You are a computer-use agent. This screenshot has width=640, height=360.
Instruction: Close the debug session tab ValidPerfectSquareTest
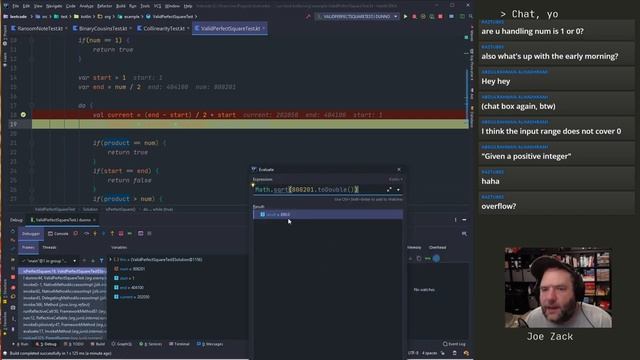coord(94,220)
